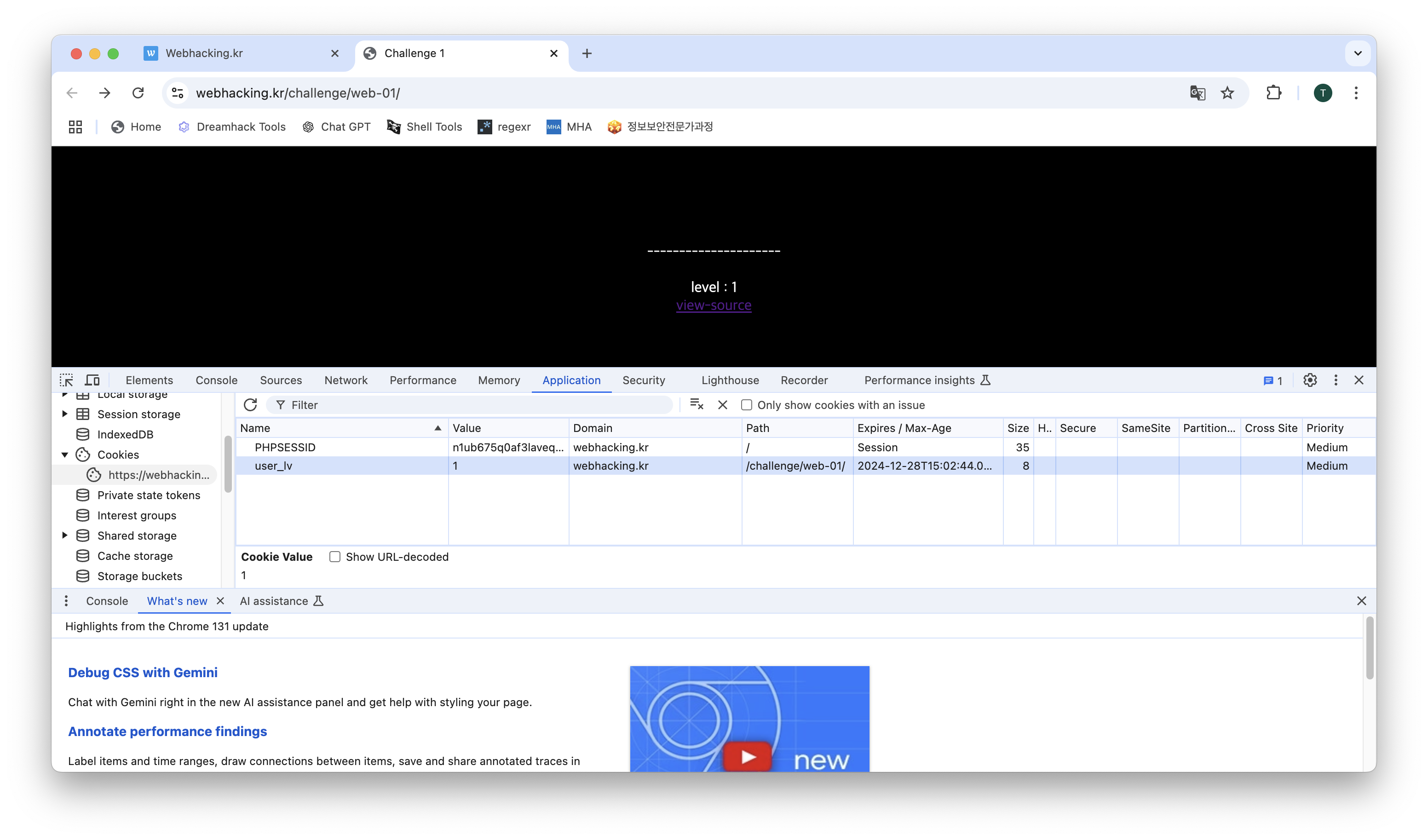Delete the selected cookie with X icon
This screenshot has width=1428, height=840.
[722, 405]
